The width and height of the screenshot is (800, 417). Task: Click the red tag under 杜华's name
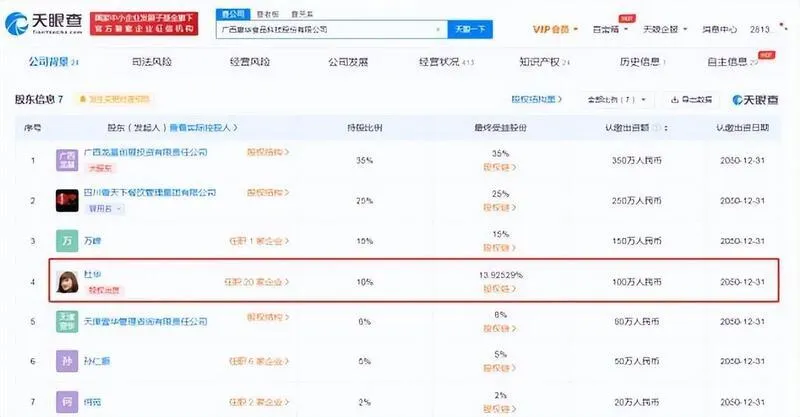[104, 290]
